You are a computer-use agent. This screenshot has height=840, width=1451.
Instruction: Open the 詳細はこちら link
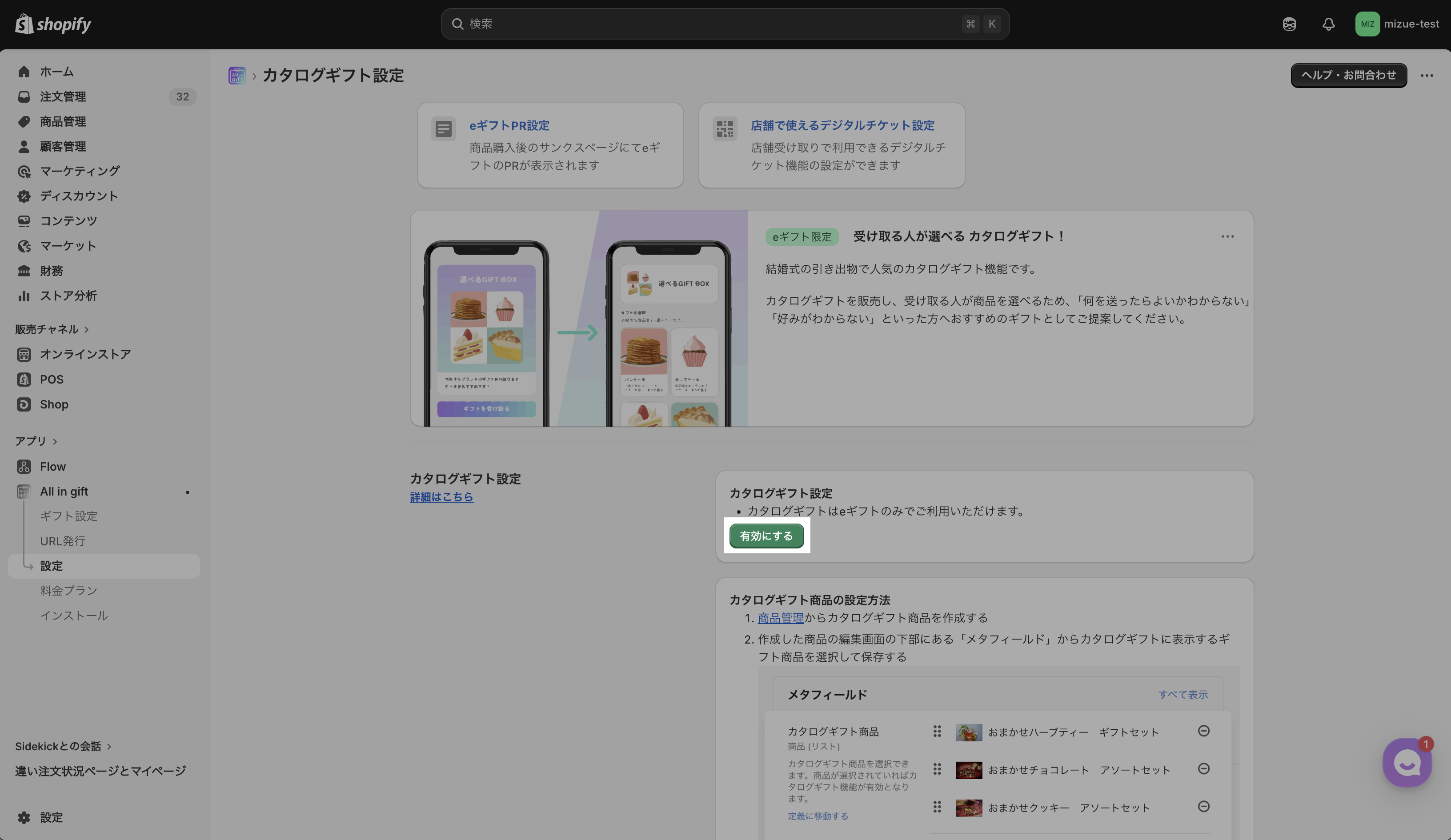click(441, 497)
